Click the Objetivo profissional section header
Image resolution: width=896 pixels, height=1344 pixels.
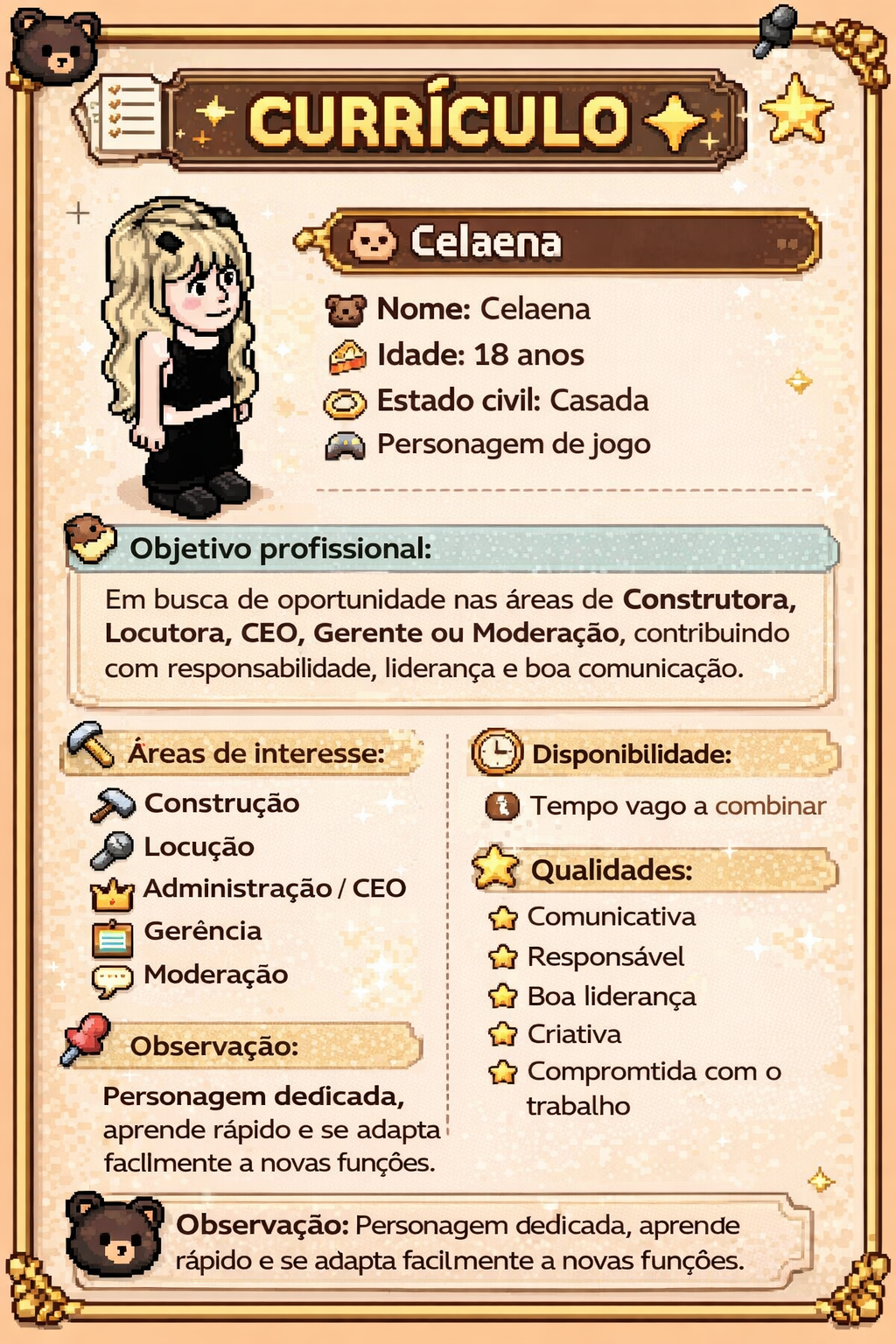pos(451,549)
